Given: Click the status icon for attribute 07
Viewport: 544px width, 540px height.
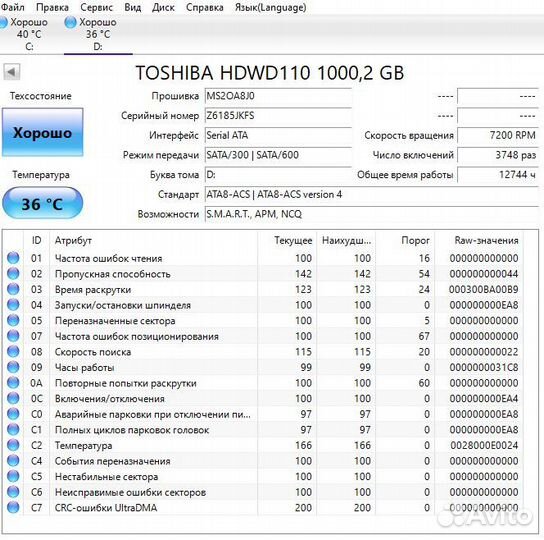Looking at the screenshot, I should coord(13,336).
